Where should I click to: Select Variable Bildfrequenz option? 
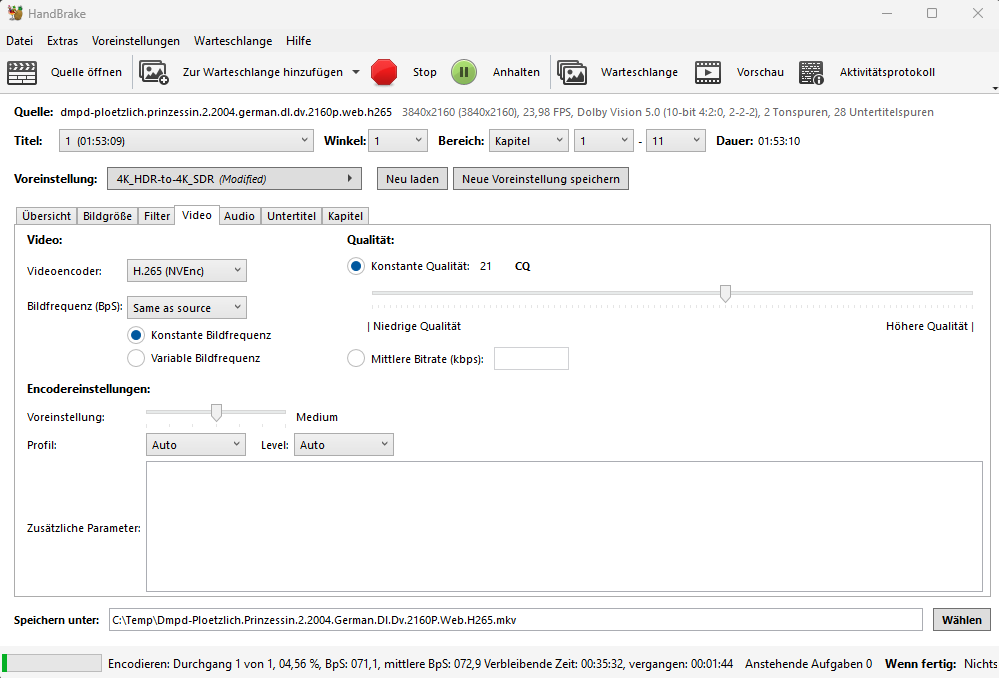pos(136,358)
